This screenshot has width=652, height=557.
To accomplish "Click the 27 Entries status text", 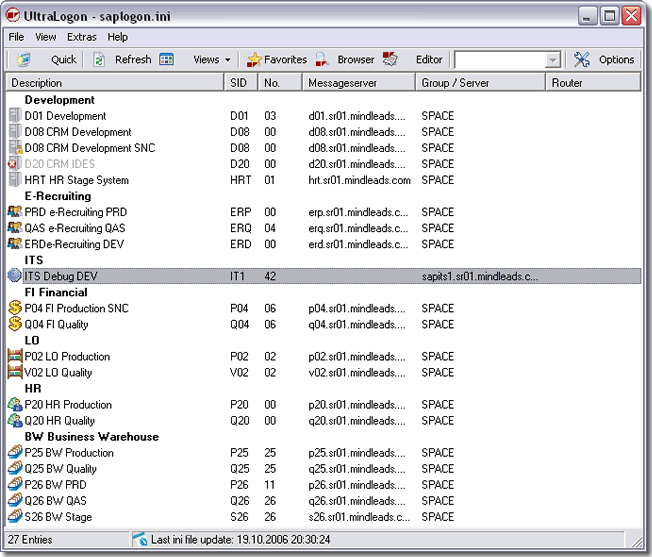I will pos(30,540).
